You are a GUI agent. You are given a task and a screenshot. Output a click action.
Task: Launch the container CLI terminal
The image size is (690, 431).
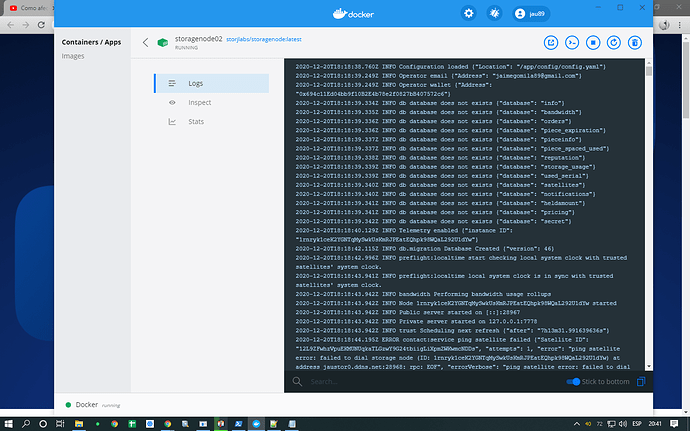tap(571, 42)
